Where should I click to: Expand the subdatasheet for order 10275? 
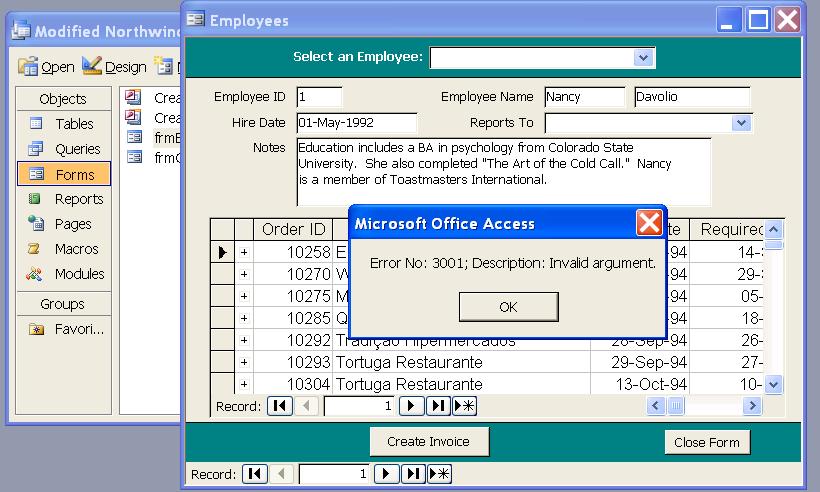pos(244,296)
